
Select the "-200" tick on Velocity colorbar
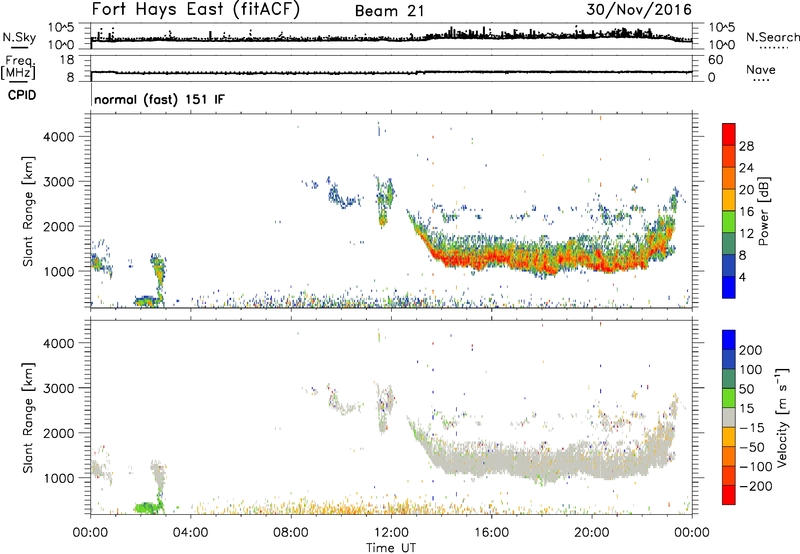coord(756,486)
